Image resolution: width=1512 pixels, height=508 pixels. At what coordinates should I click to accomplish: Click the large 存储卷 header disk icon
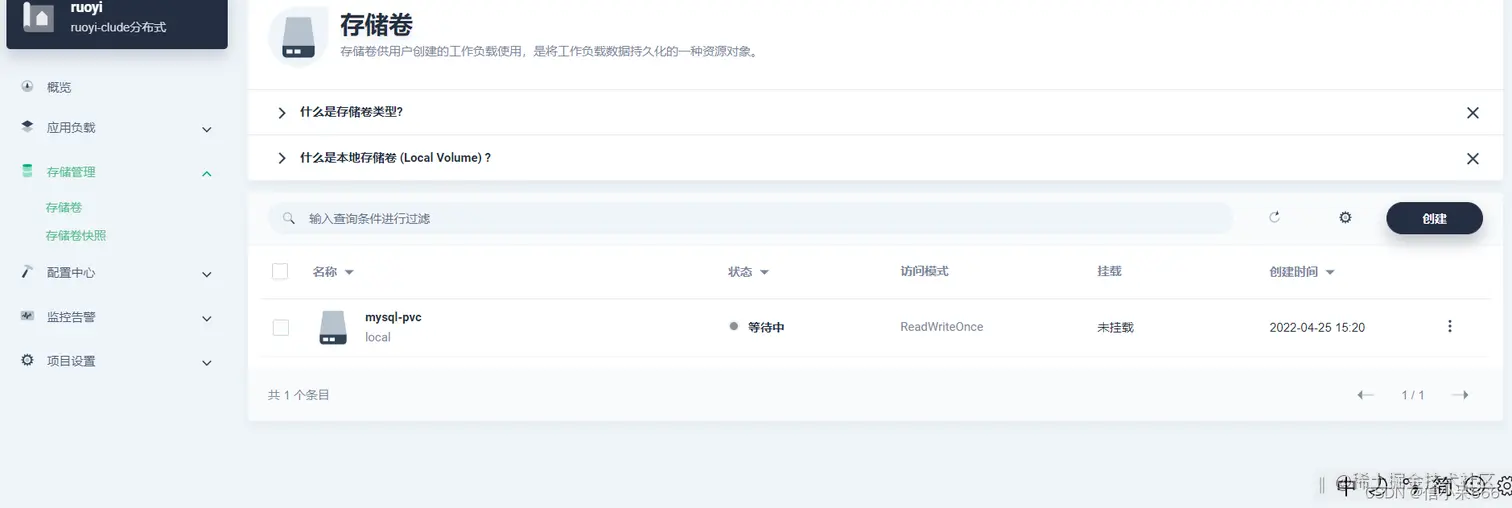coord(299,35)
